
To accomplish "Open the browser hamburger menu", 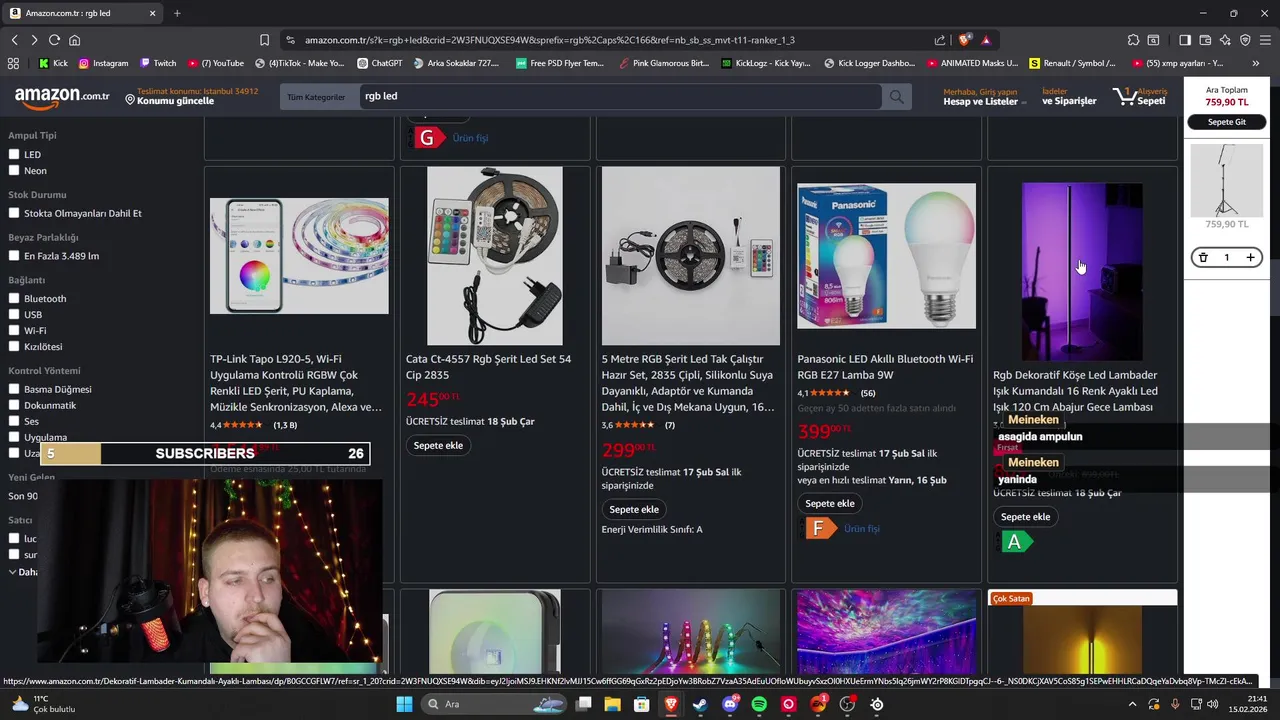I will point(1264,40).
